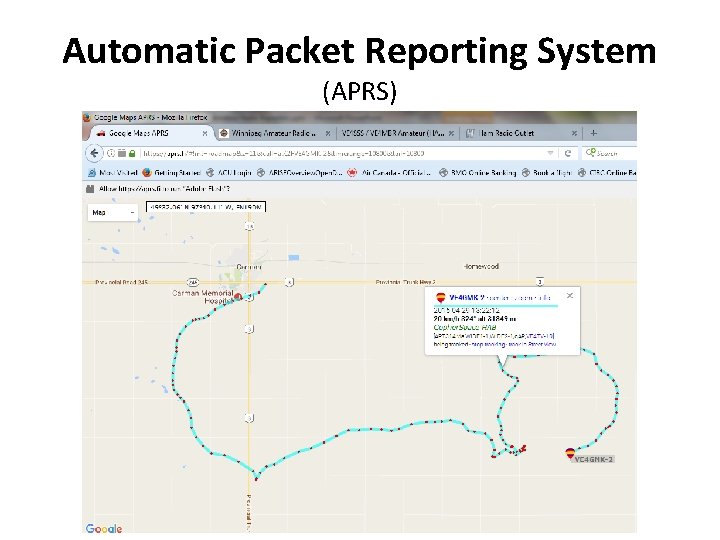Viewport: 720px width, 540px height.
Task: Click the browser Search box
Action: (x=610, y=153)
